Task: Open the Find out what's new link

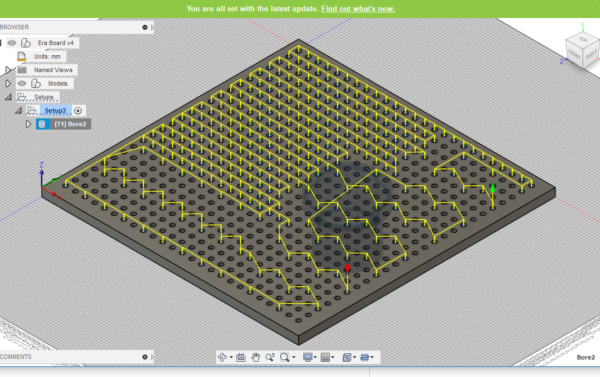Action: (x=358, y=8)
